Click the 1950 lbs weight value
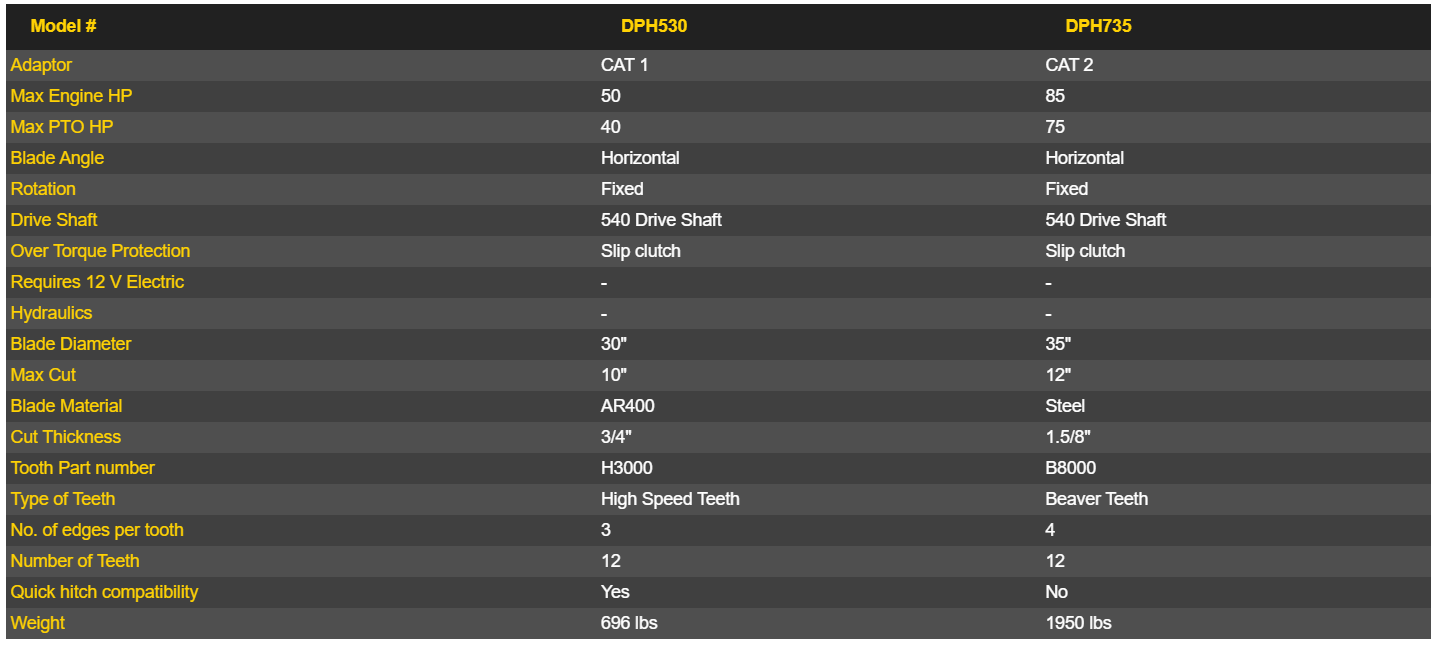Image resolution: width=1435 pixels, height=648 pixels. point(1078,623)
